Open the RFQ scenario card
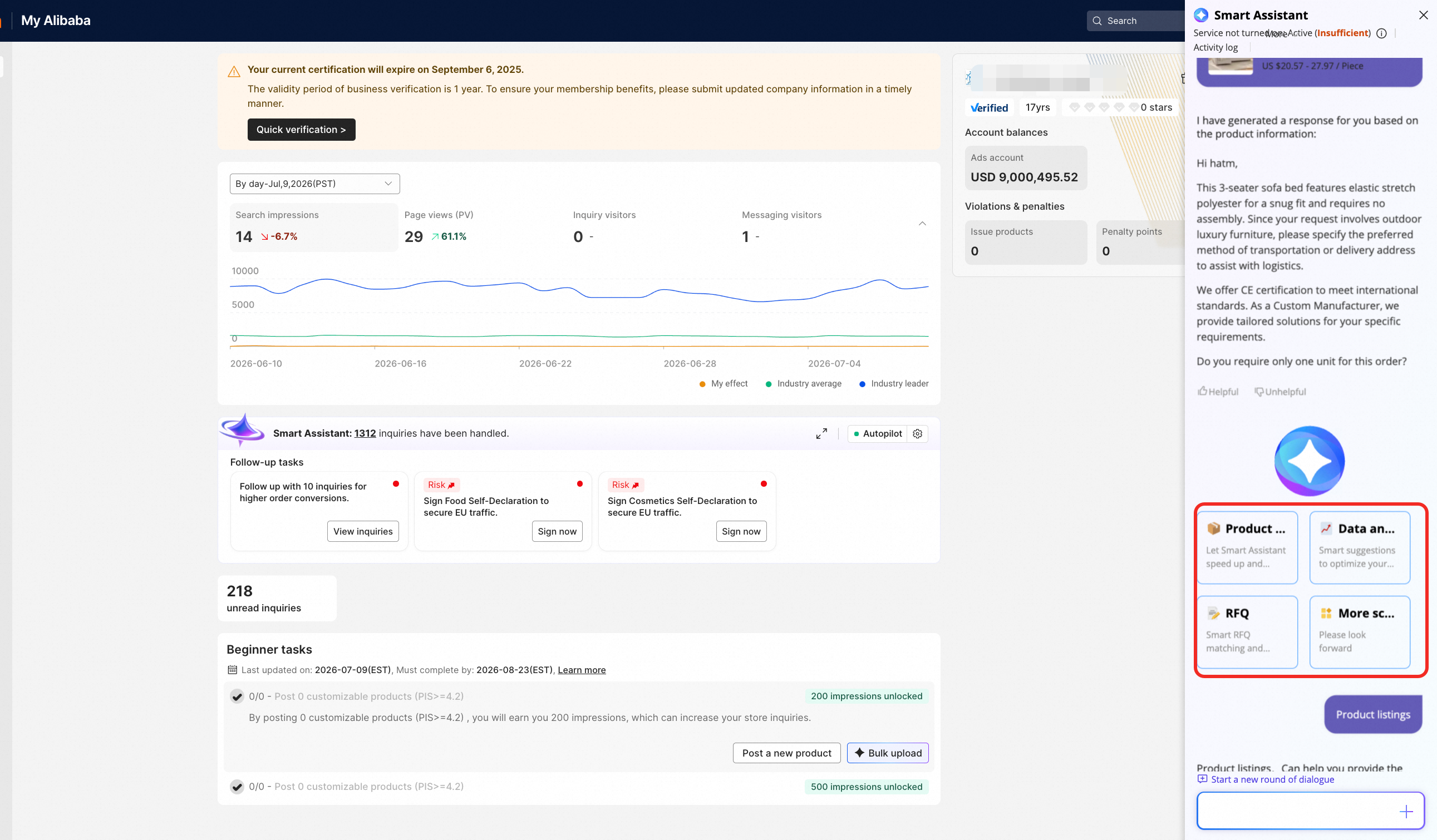1437x840 pixels. [1247, 632]
